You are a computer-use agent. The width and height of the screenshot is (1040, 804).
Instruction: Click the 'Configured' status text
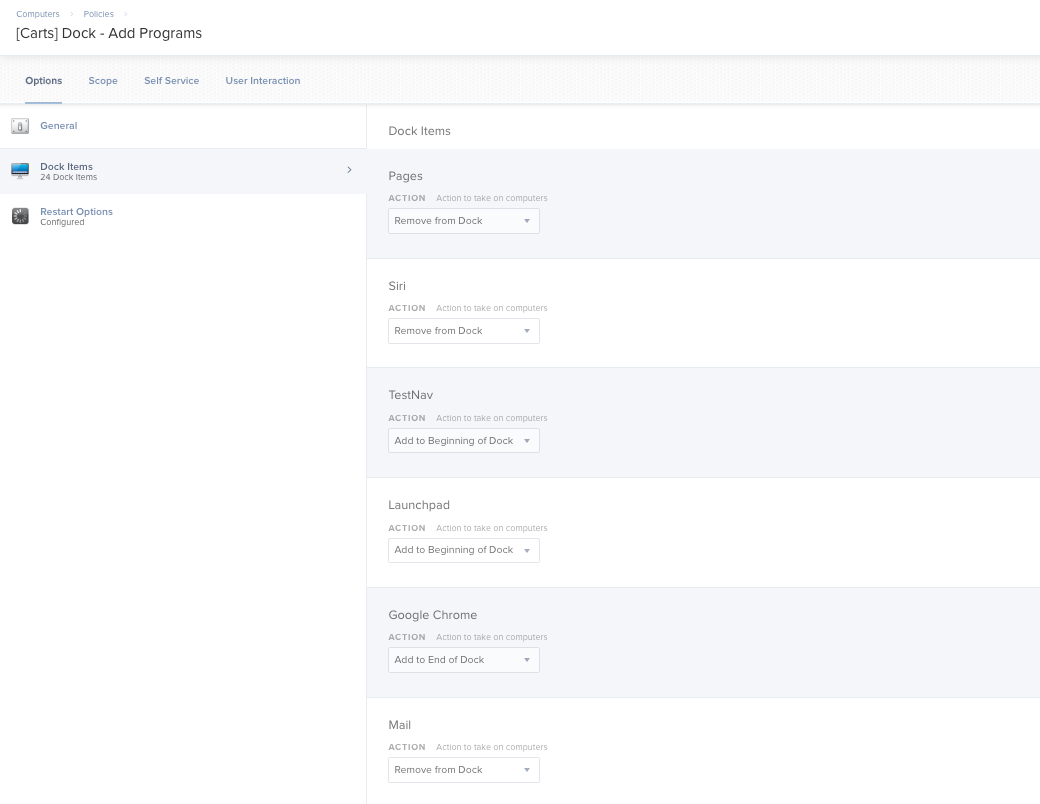62,222
